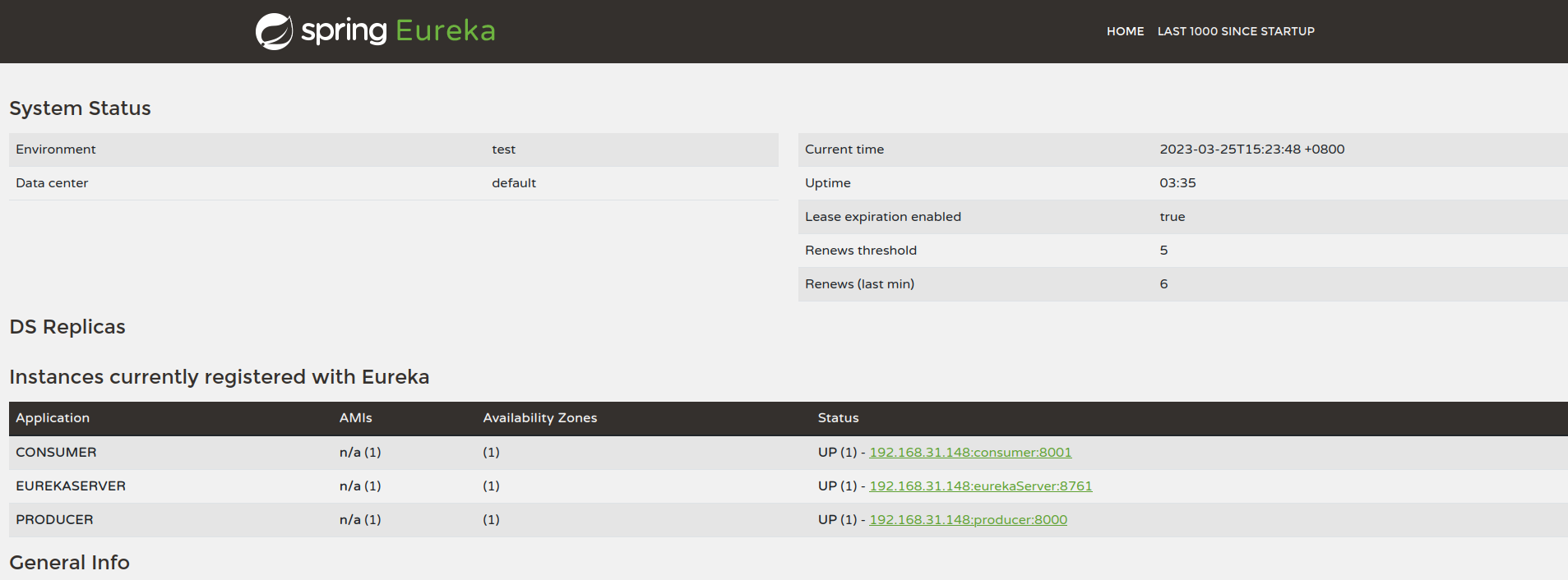Click the availability zone (1) for CONSUMER
Image resolution: width=1568 pixels, height=580 pixels.
click(x=491, y=453)
